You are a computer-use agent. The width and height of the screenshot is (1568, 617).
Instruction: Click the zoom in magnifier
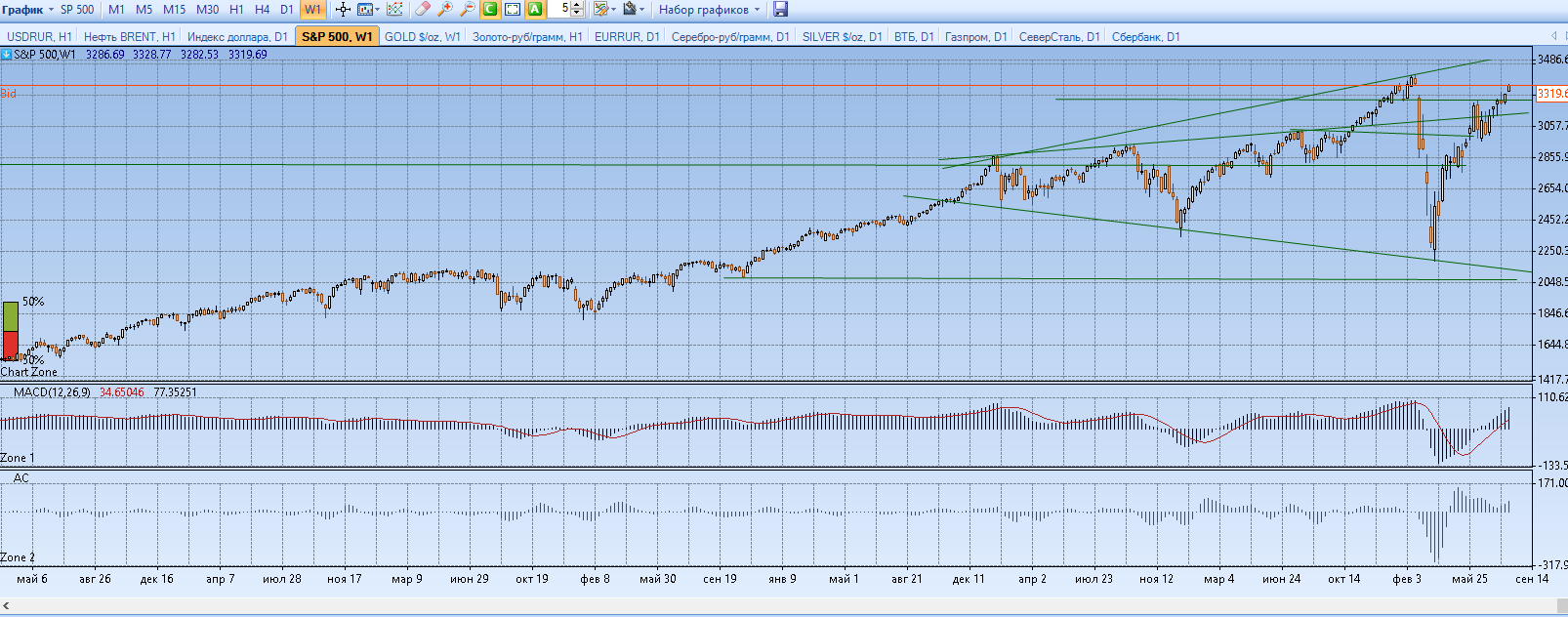click(444, 10)
